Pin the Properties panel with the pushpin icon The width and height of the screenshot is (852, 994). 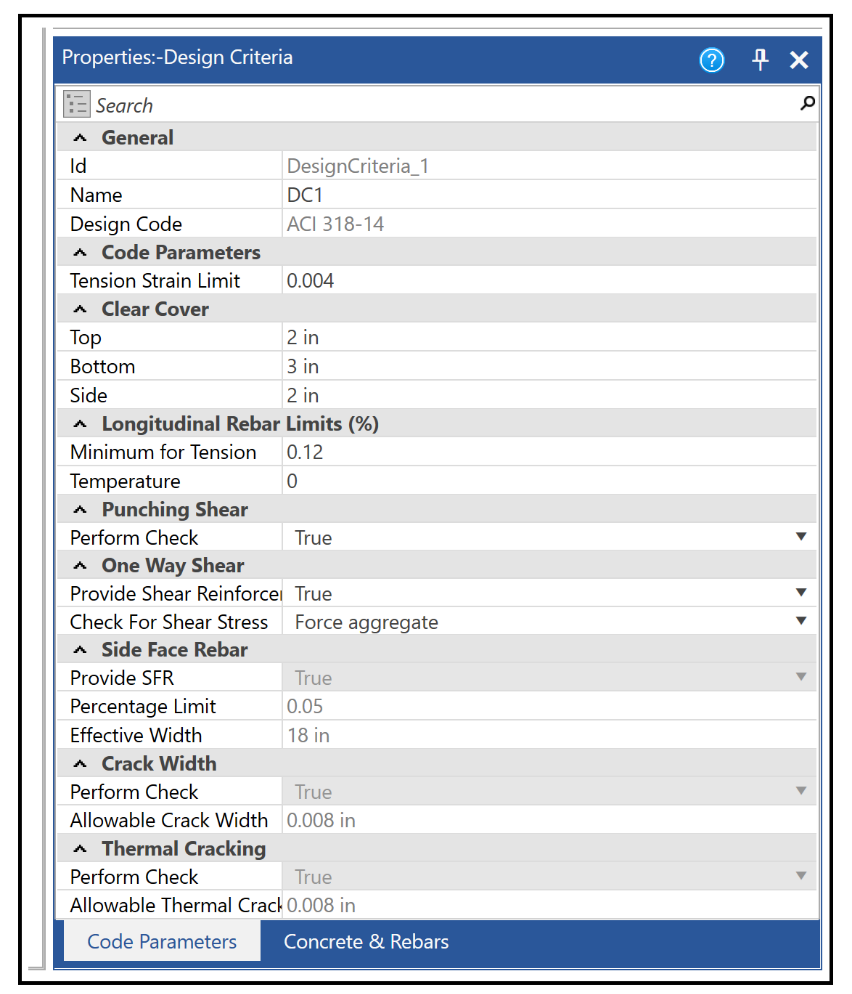coord(760,60)
